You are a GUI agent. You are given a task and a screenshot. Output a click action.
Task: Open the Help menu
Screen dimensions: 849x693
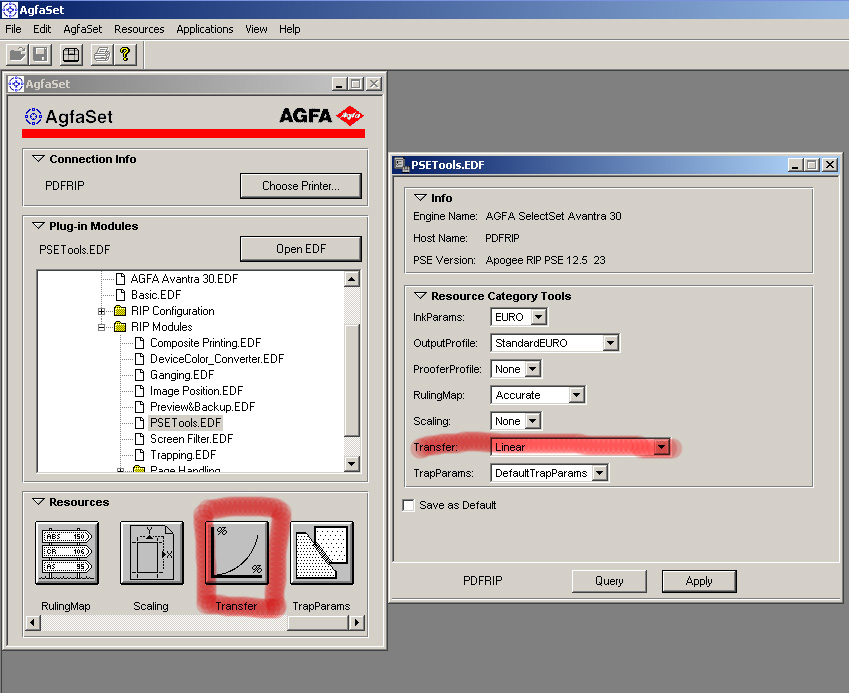[x=290, y=29]
